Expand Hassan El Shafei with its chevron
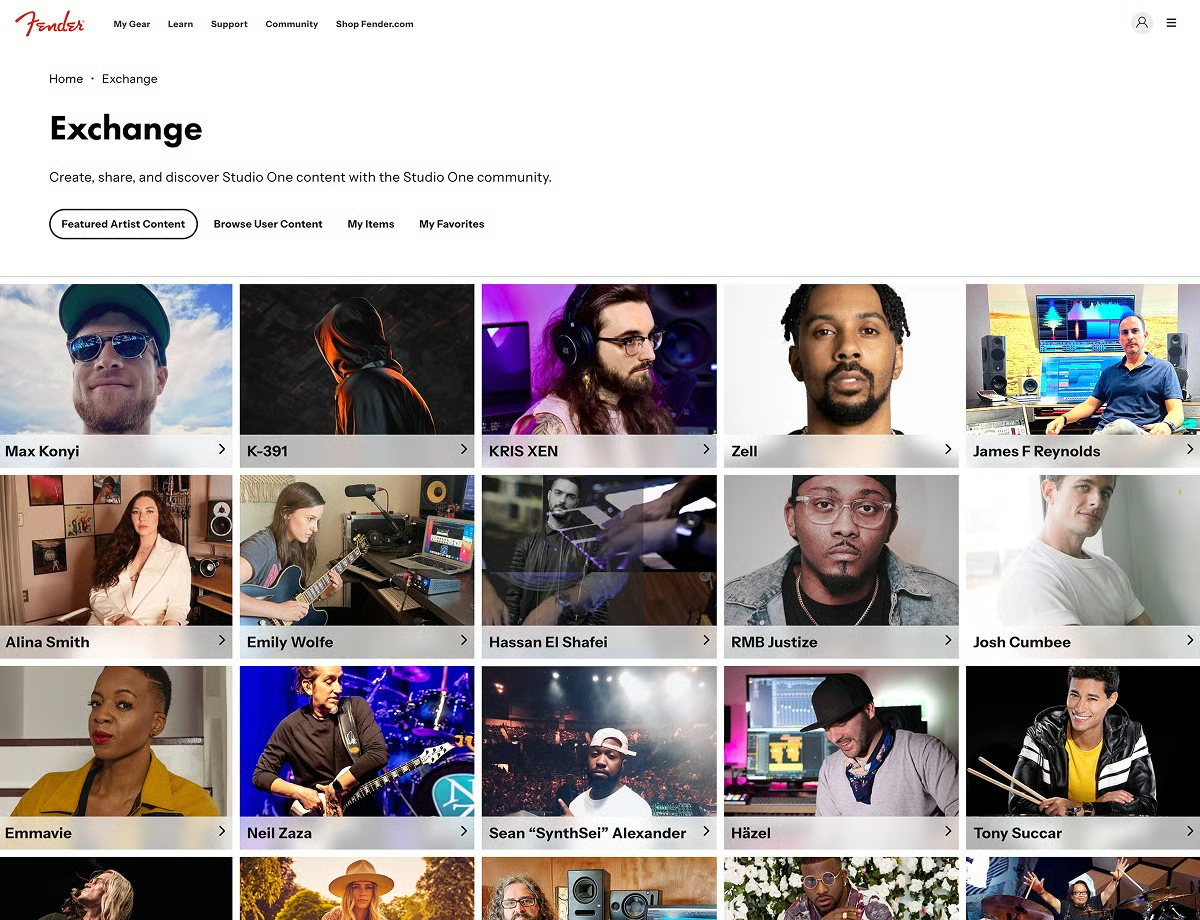The height and width of the screenshot is (920, 1200). (706, 641)
